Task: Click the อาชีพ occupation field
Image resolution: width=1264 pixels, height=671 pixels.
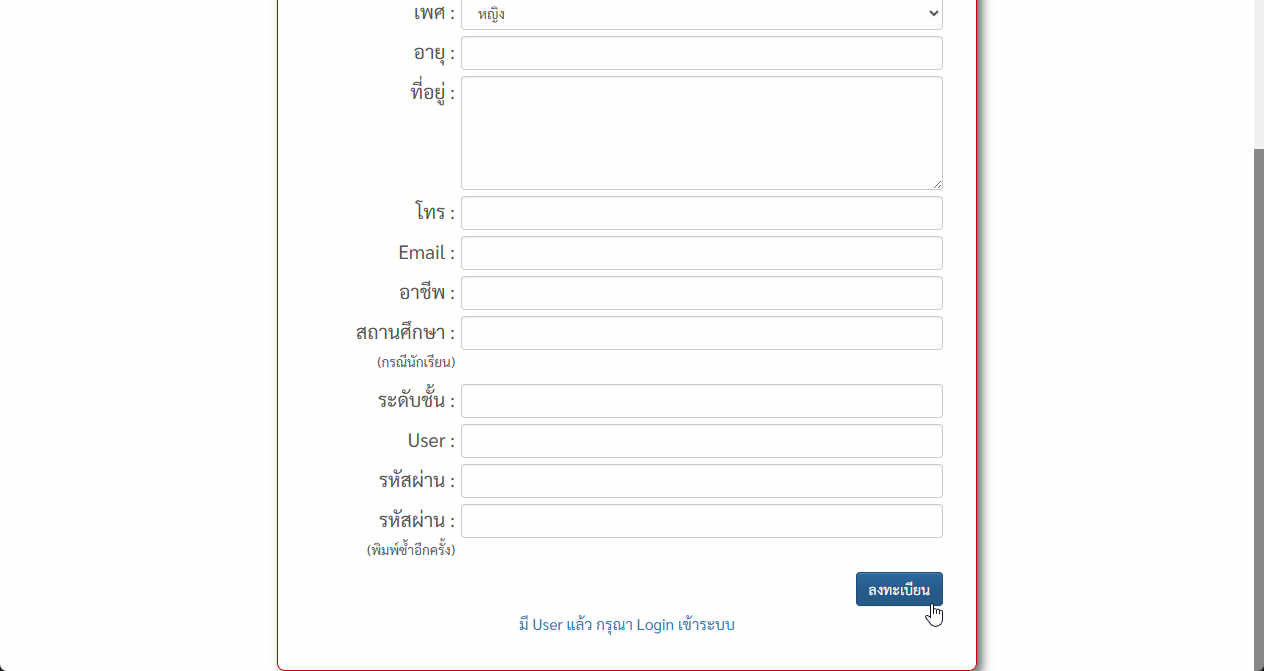Action: 701,293
